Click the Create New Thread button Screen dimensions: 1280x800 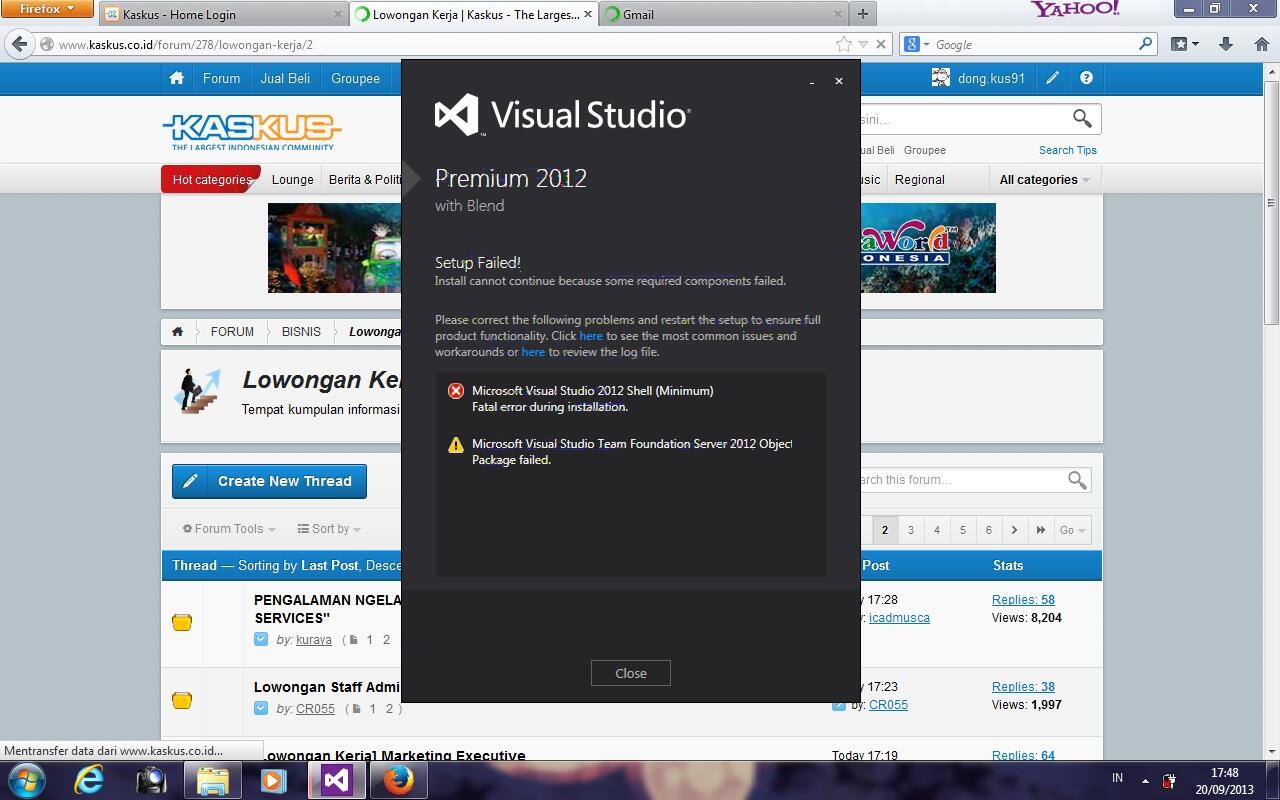269,481
